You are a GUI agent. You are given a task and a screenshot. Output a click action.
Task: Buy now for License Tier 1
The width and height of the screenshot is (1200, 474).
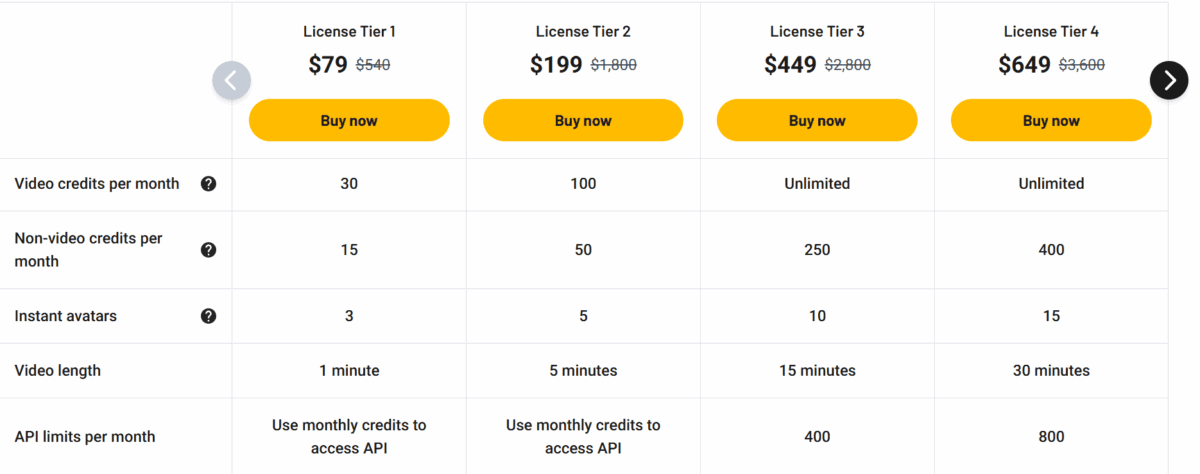click(x=349, y=120)
